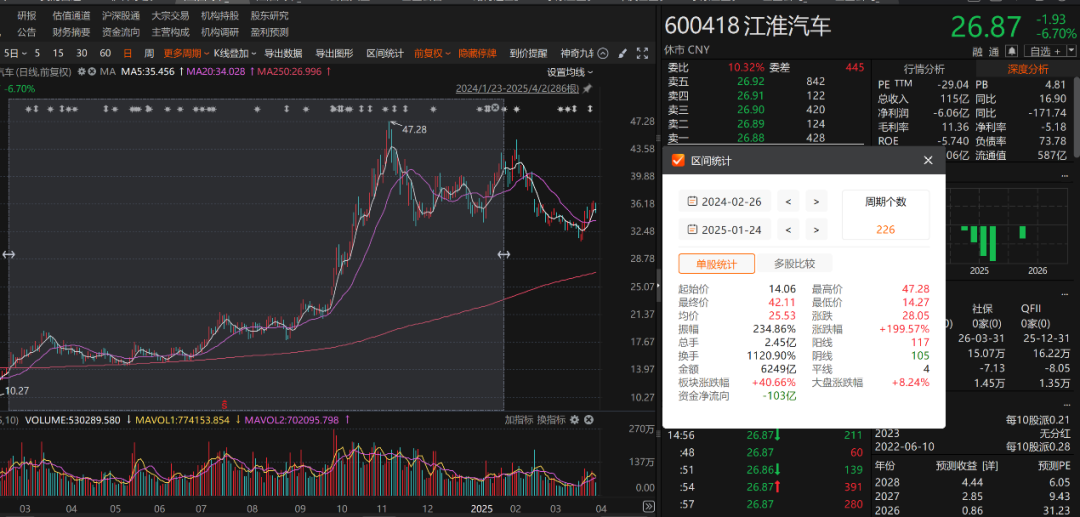The width and height of the screenshot is (1080, 517).
Task: Select 60 minute period
Action: (105, 53)
